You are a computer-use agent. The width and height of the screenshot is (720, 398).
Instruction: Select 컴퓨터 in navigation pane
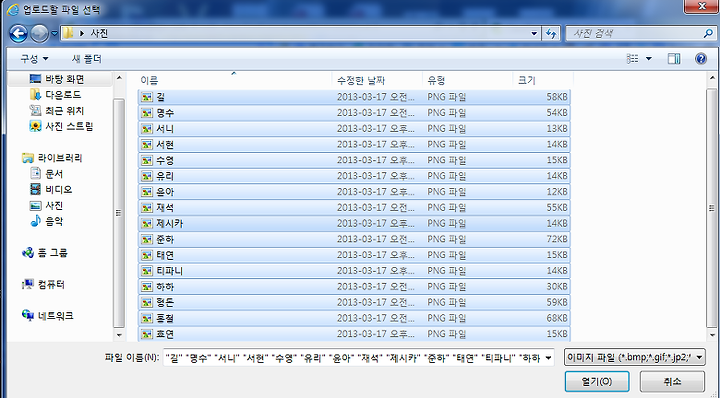(x=43, y=284)
